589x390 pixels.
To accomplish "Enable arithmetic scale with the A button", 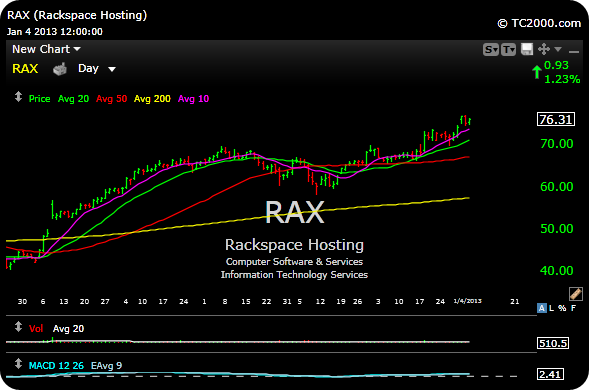I will click(x=541, y=308).
